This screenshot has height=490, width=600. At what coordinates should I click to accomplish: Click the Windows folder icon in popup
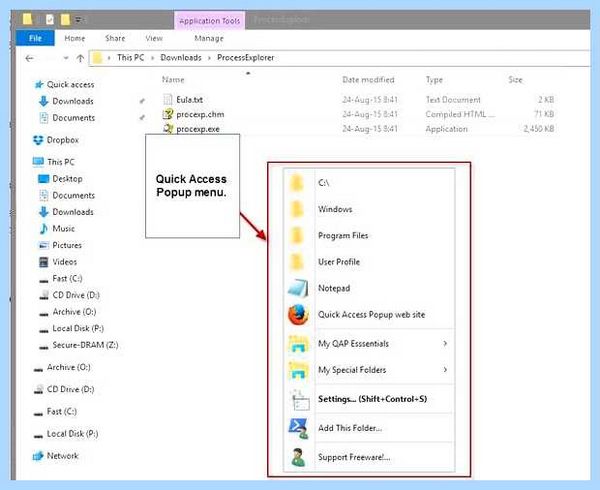pyautogui.click(x=297, y=209)
